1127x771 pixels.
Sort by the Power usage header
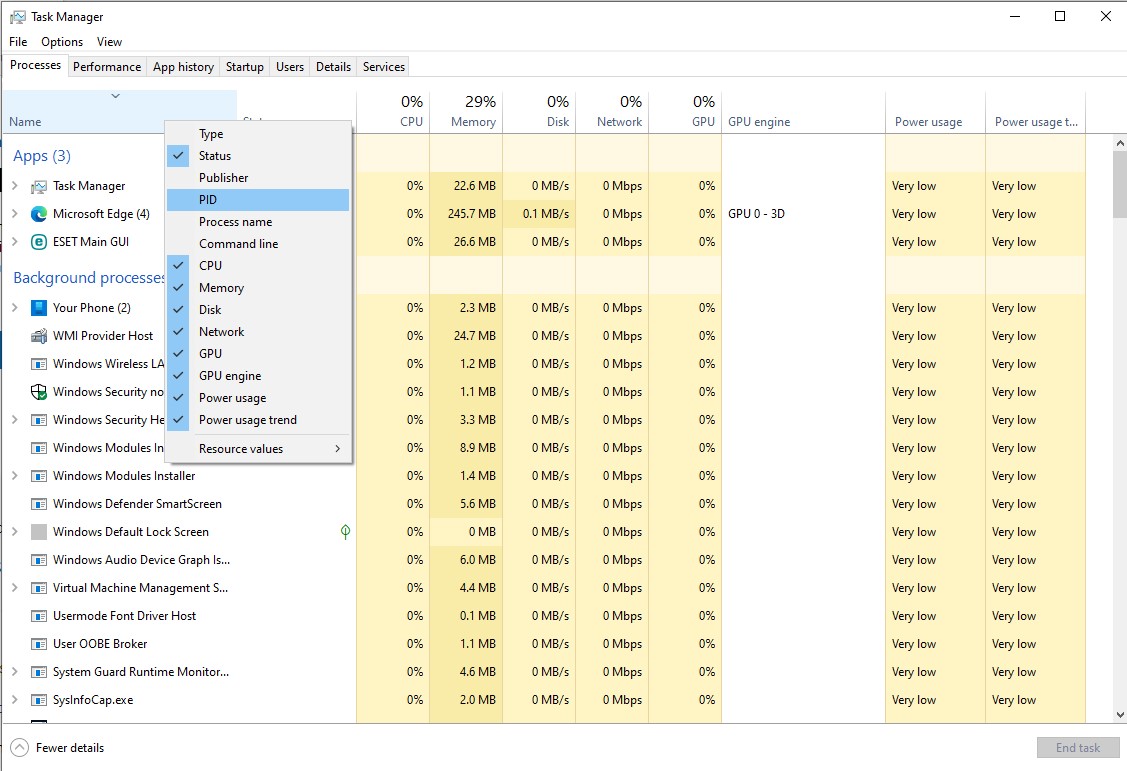pyautogui.click(x=935, y=112)
